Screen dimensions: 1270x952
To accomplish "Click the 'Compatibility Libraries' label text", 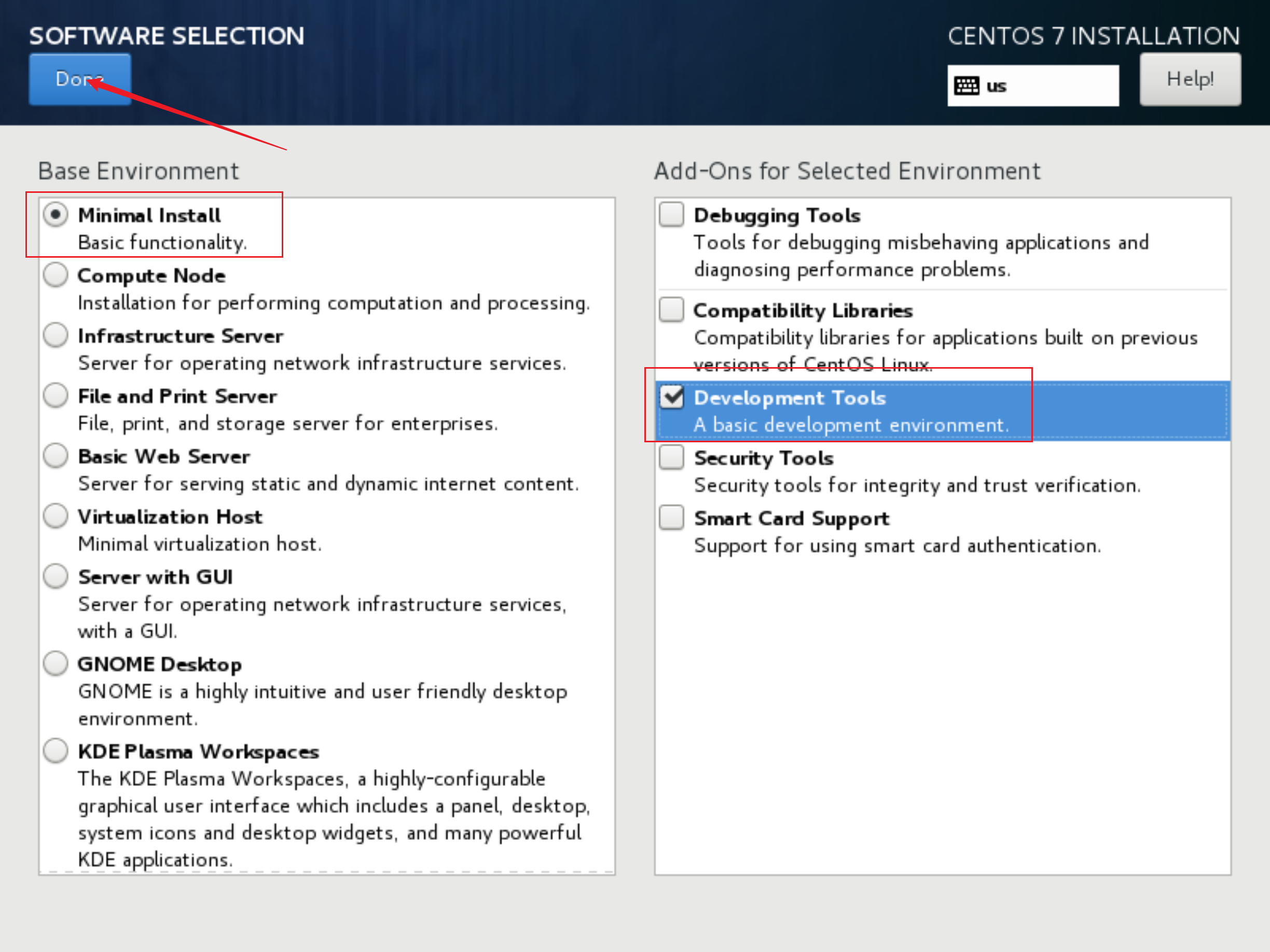I will click(803, 311).
